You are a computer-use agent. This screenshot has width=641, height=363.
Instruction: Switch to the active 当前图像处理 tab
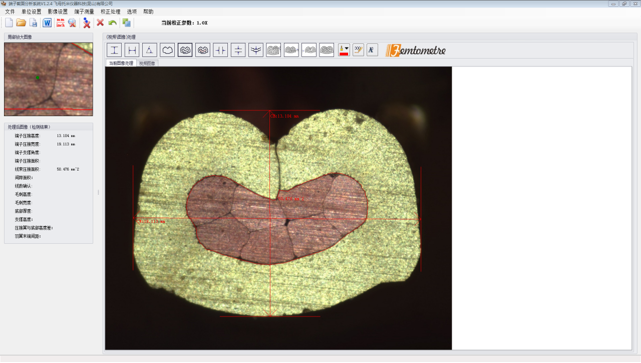pyautogui.click(x=121, y=63)
